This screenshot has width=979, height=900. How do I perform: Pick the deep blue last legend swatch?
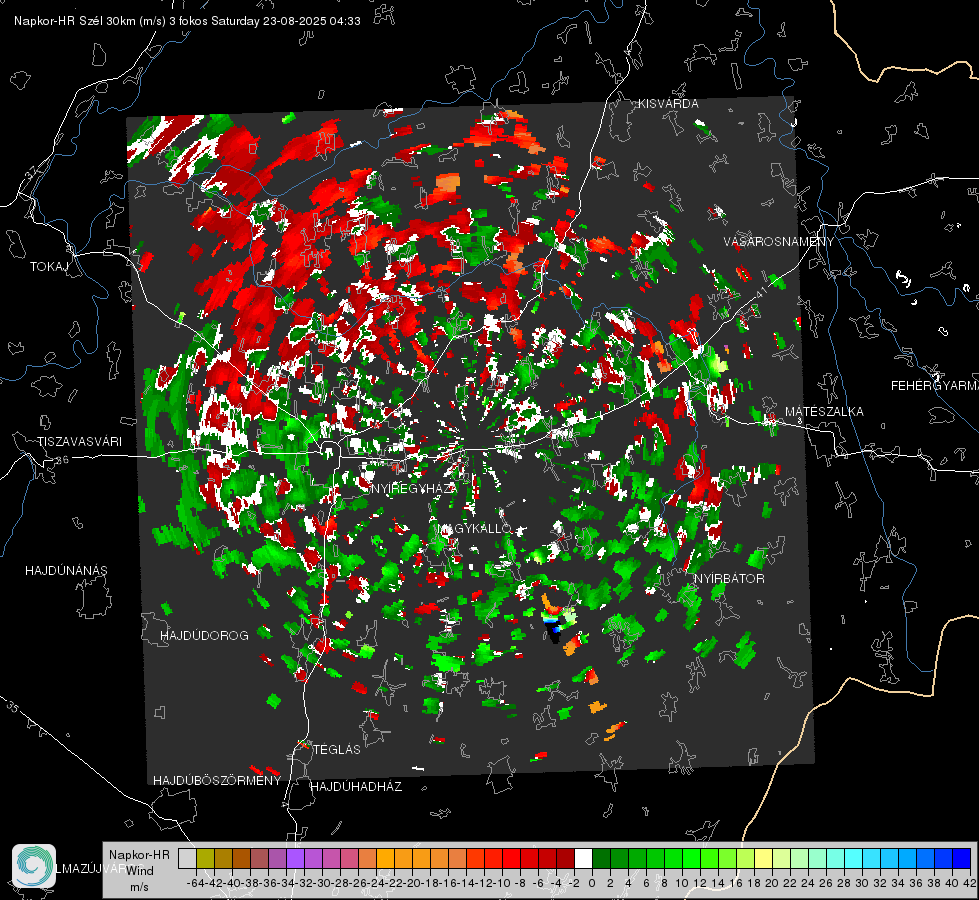(x=961, y=858)
